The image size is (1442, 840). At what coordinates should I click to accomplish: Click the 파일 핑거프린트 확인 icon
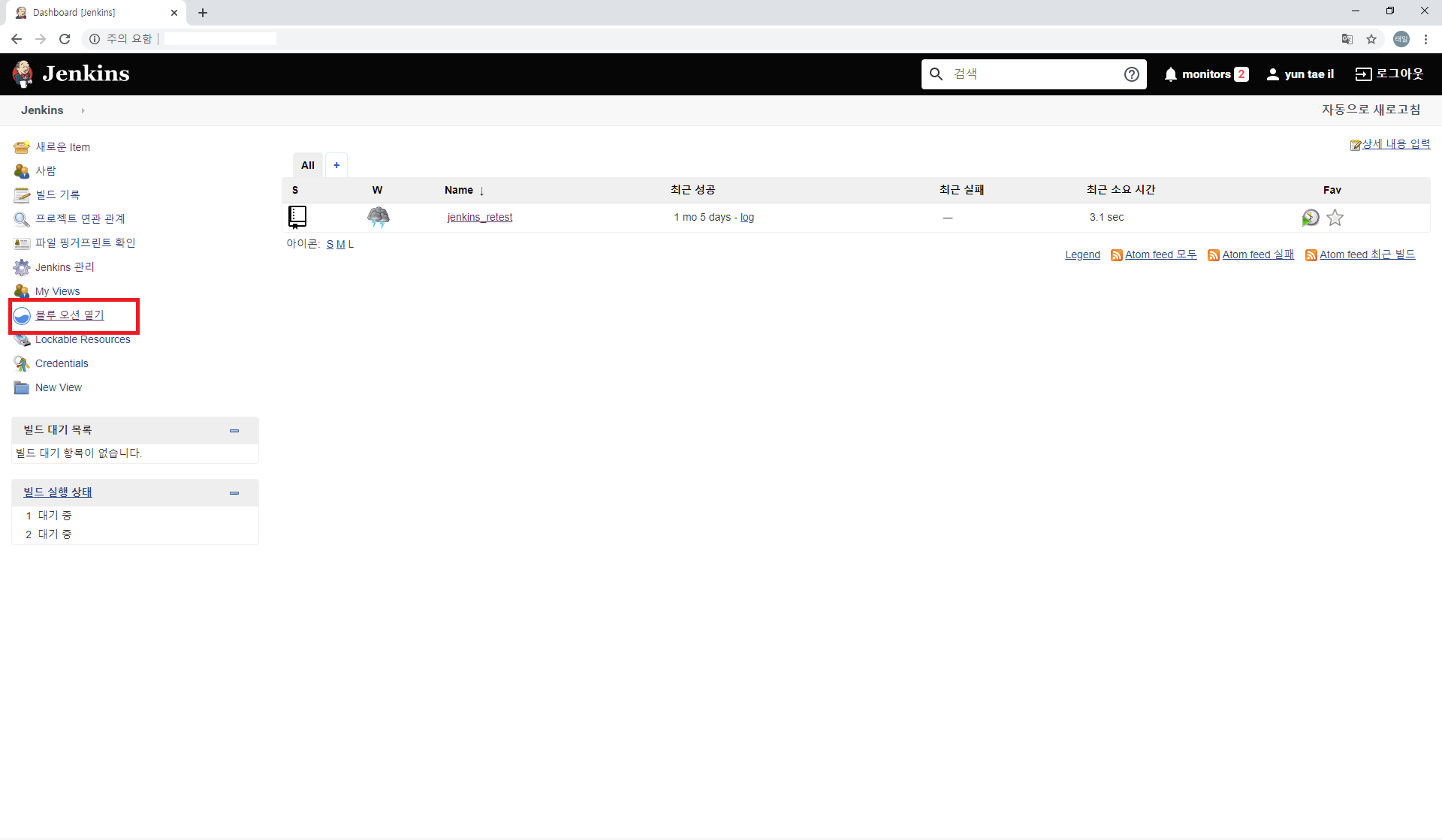(x=22, y=243)
